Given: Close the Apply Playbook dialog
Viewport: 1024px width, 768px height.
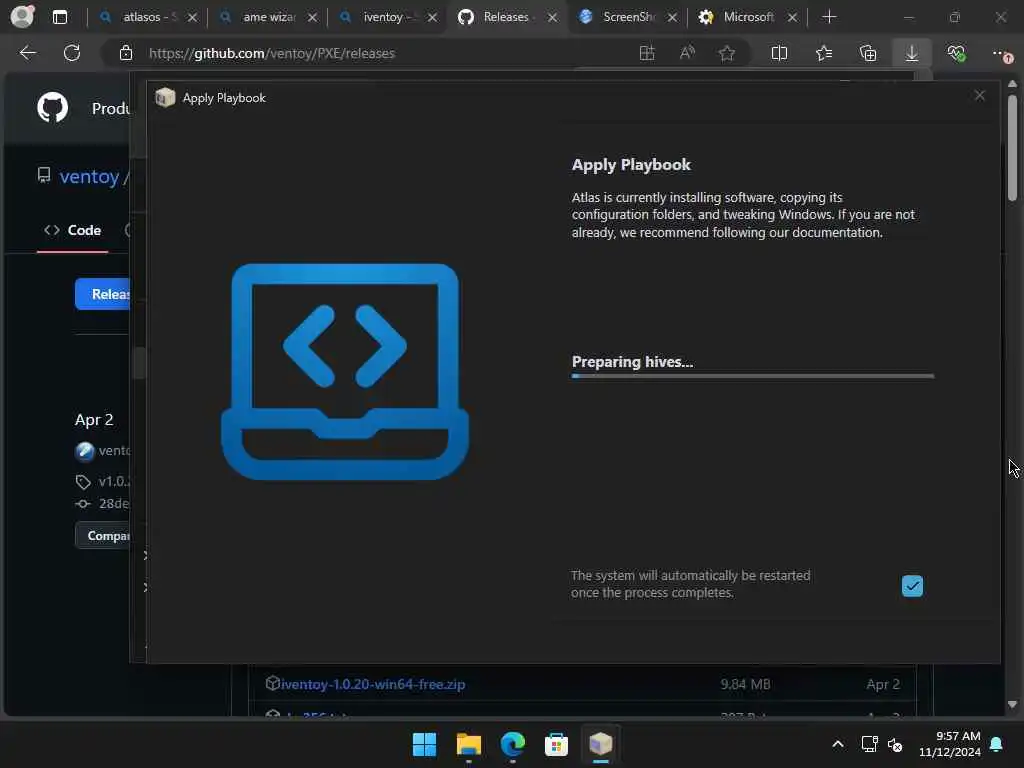Looking at the screenshot, I should click(980, 96).
